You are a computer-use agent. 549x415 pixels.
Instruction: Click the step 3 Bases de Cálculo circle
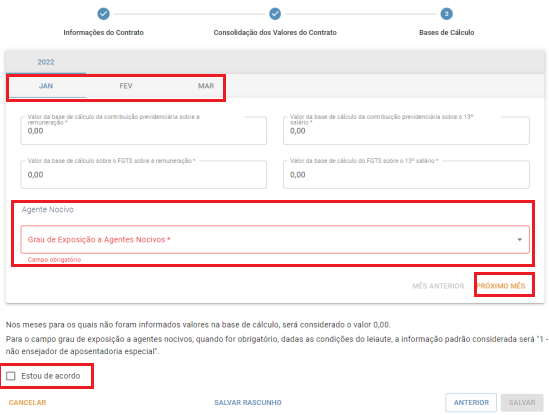[446, 14]
